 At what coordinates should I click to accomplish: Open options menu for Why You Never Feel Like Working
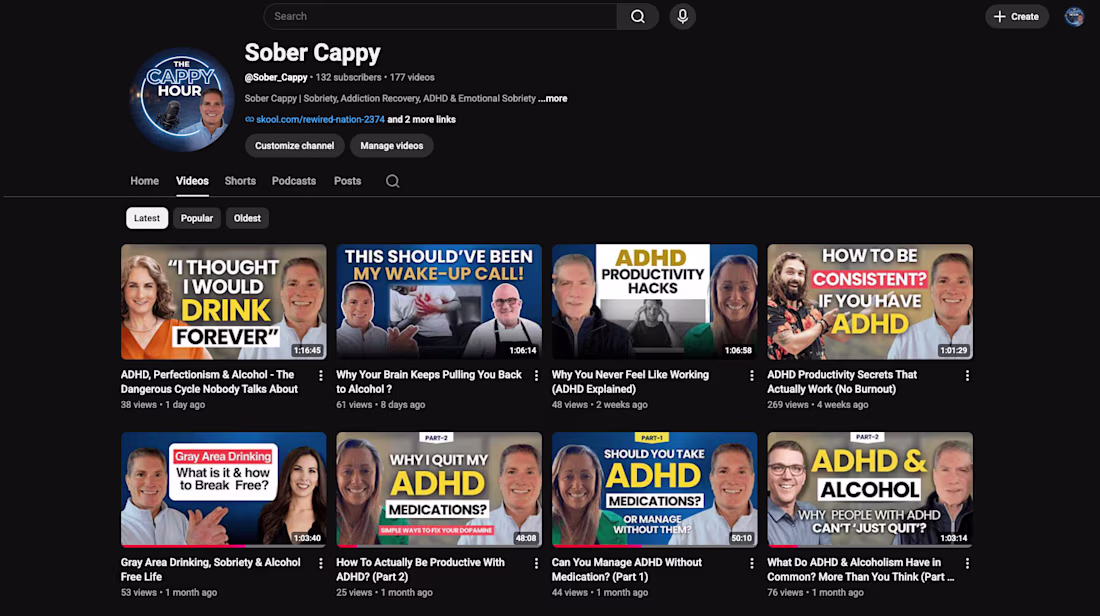(x=751, y=376)
